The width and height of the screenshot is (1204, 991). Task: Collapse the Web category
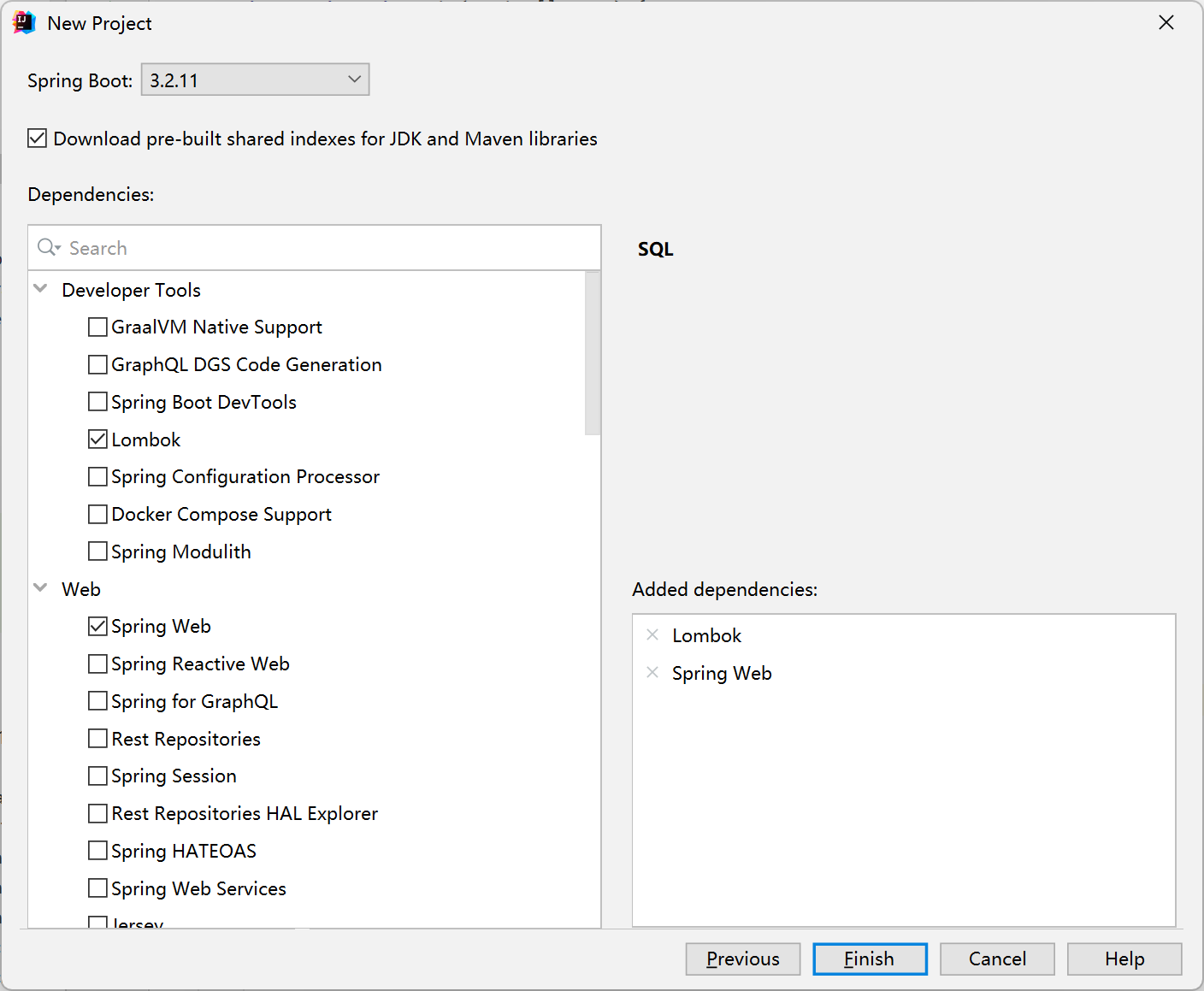pyautogui.click(x=40, y=588)
